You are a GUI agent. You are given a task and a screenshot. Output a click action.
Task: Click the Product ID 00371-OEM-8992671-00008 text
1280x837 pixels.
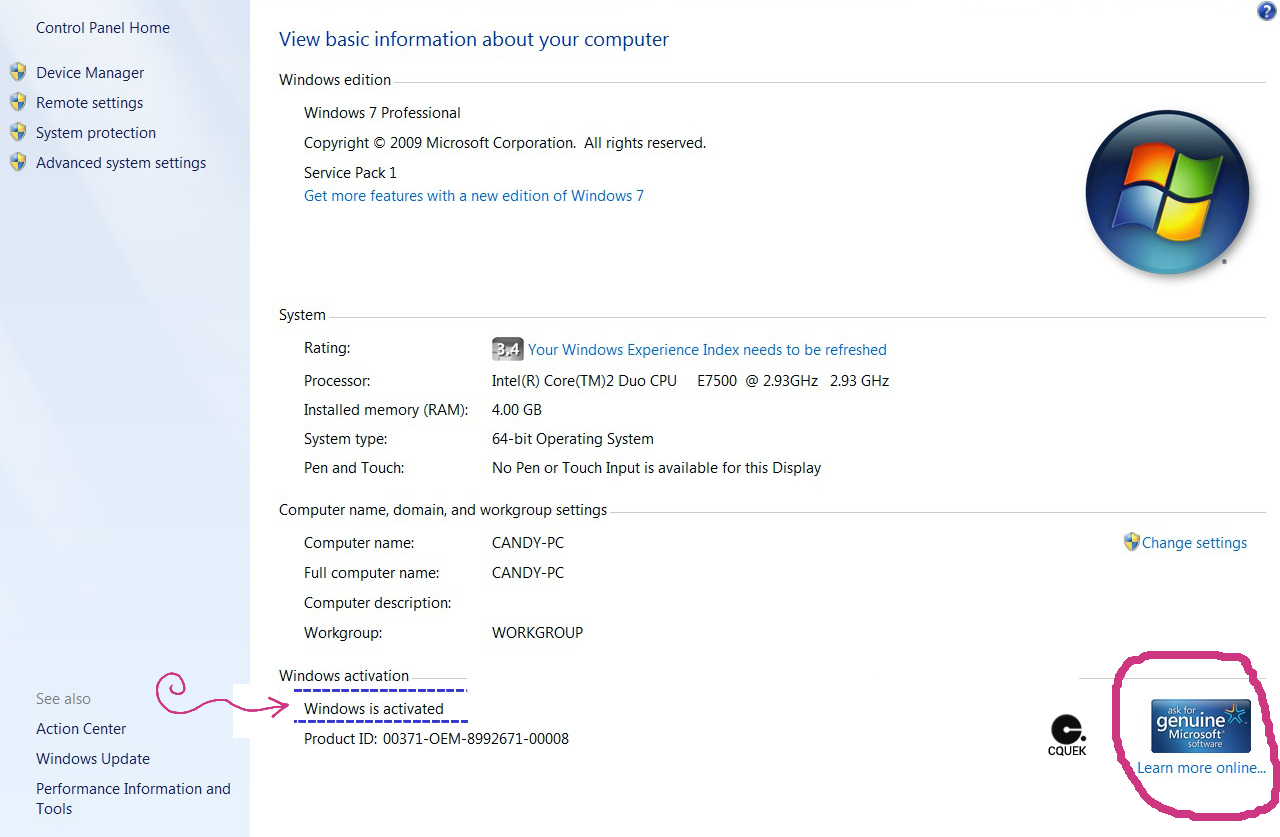tap(436, 739)
